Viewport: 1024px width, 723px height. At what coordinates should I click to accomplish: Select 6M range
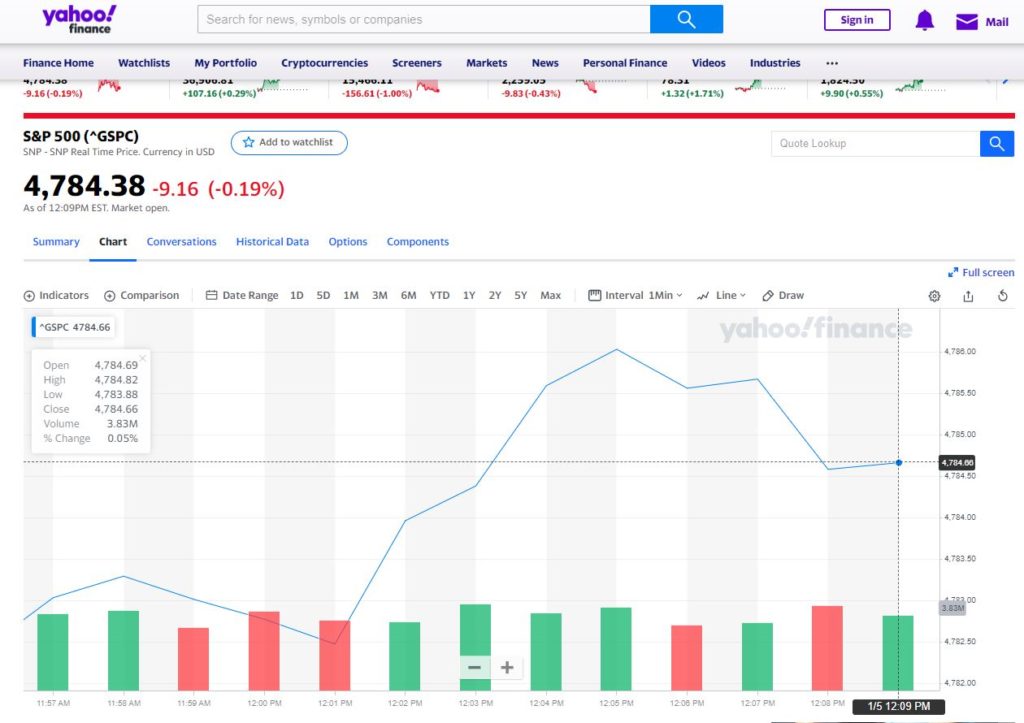(408, 295)
